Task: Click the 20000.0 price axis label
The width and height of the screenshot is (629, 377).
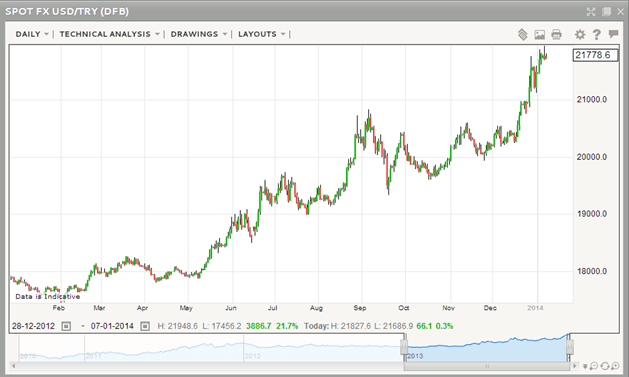Action: pyautogui.click(x=592, y=157)
